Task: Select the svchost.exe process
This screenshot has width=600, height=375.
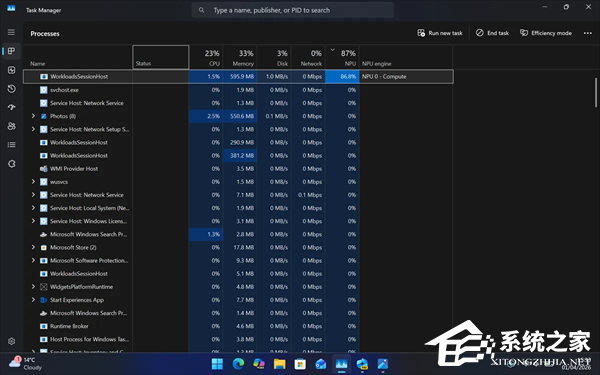Action: (238, 90)
